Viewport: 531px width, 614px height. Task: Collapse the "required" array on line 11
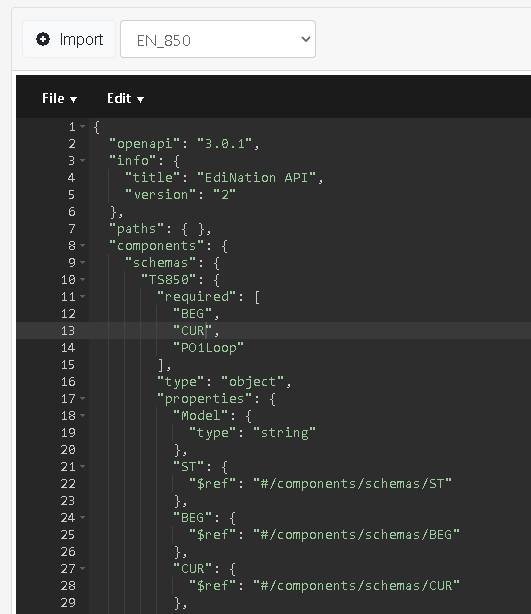point(83,296)
